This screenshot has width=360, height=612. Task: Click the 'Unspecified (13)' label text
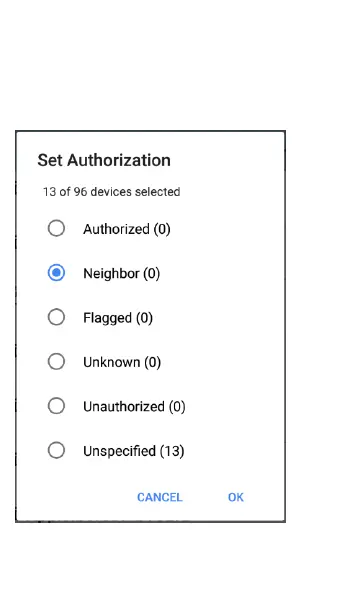click(x=134, y=452)
